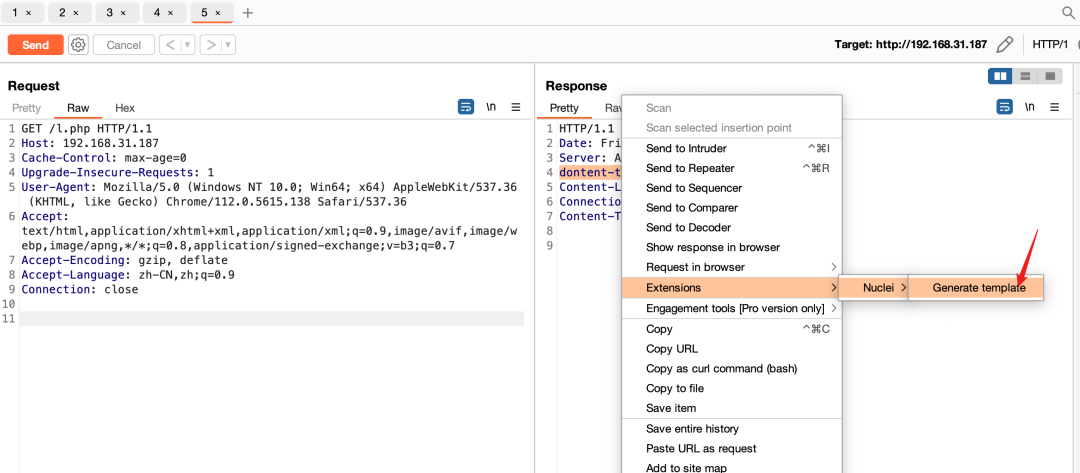Select the top-bottom split layout
Viewport: 1080px width, 473px height.
[x=1024, y=77]
